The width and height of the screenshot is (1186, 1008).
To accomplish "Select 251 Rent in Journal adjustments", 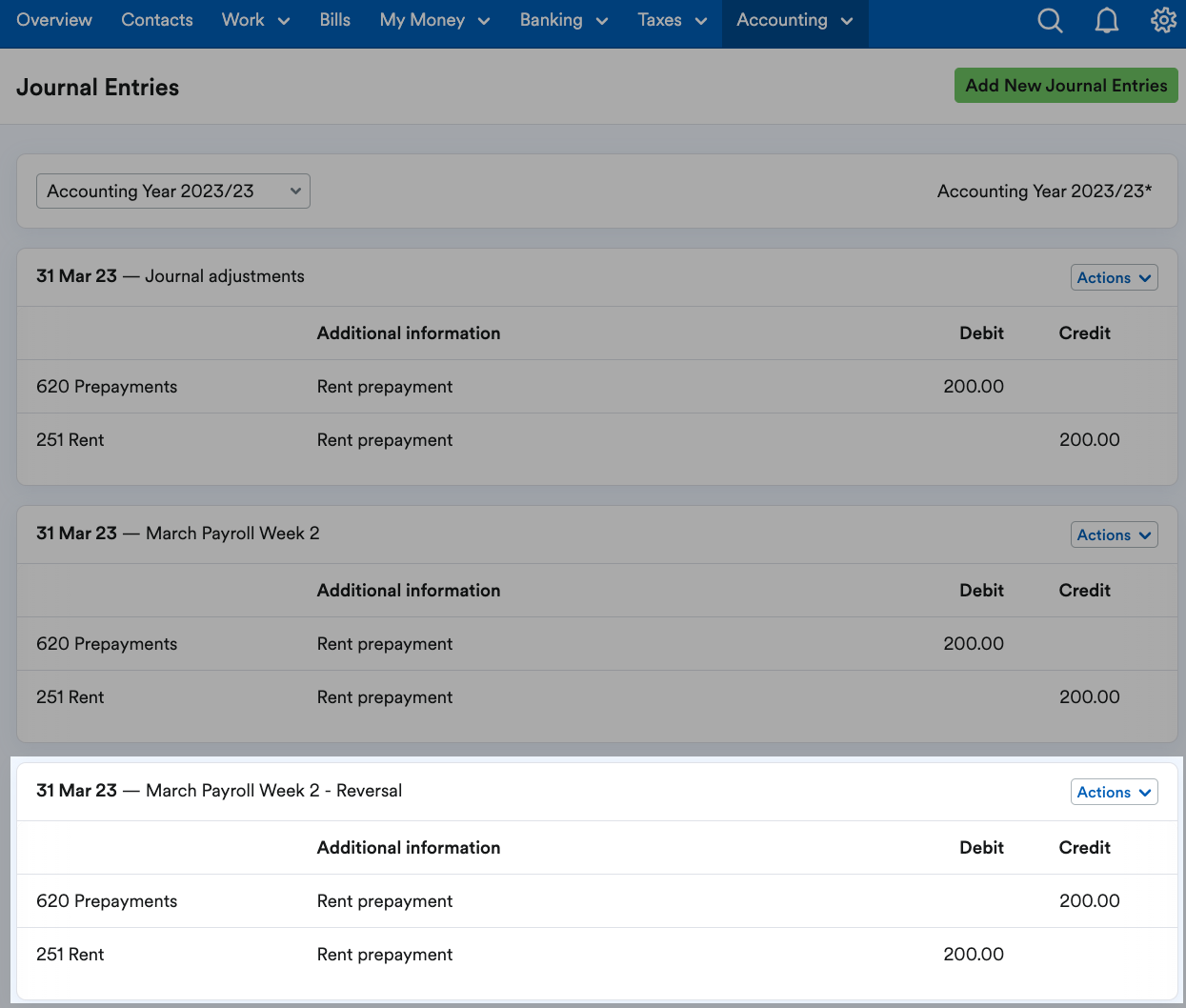I will (70, 440).
